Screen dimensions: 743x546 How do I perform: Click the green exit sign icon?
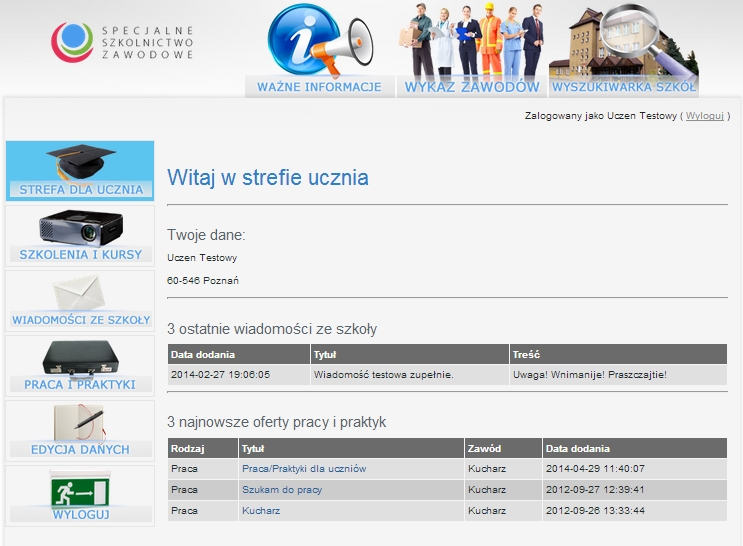point(81,489)
